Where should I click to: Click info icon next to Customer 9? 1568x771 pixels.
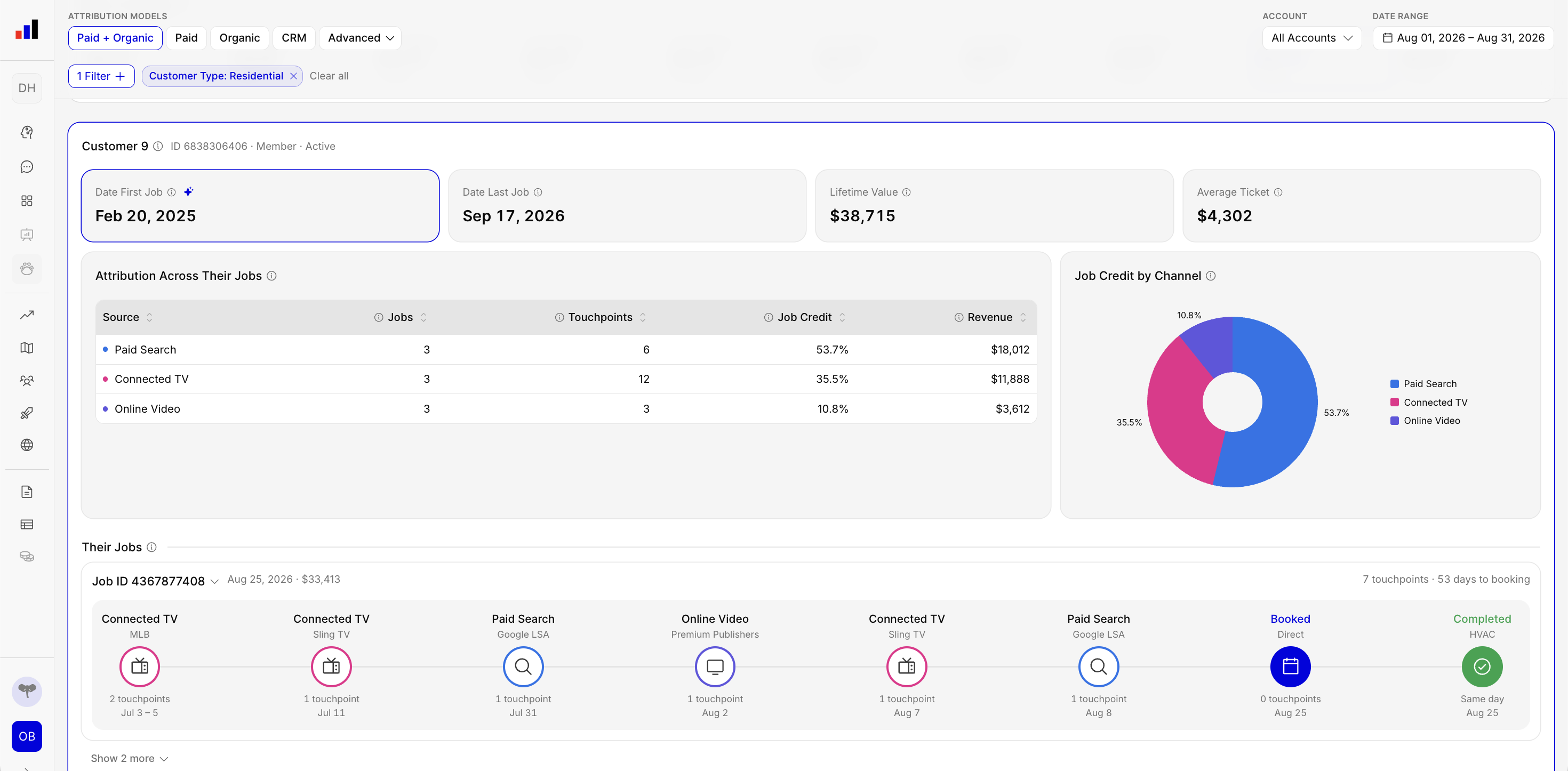pos(158,147)
